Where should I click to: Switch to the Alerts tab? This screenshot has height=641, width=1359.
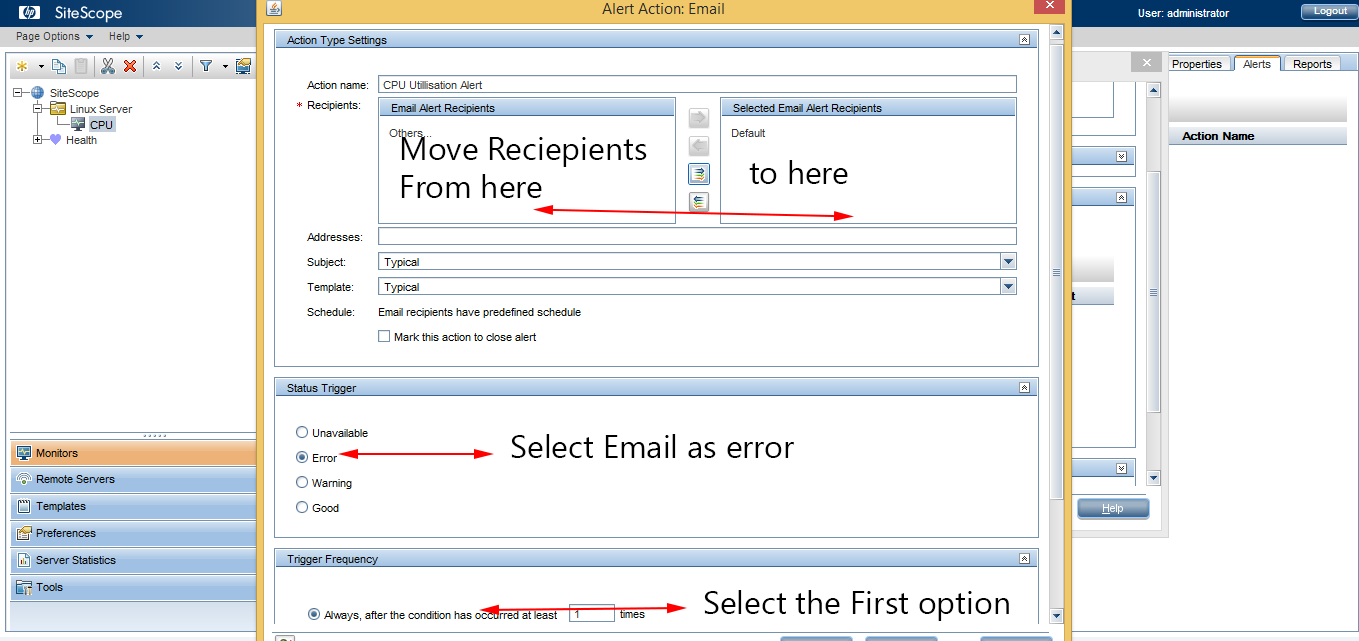pos(1257,63)
